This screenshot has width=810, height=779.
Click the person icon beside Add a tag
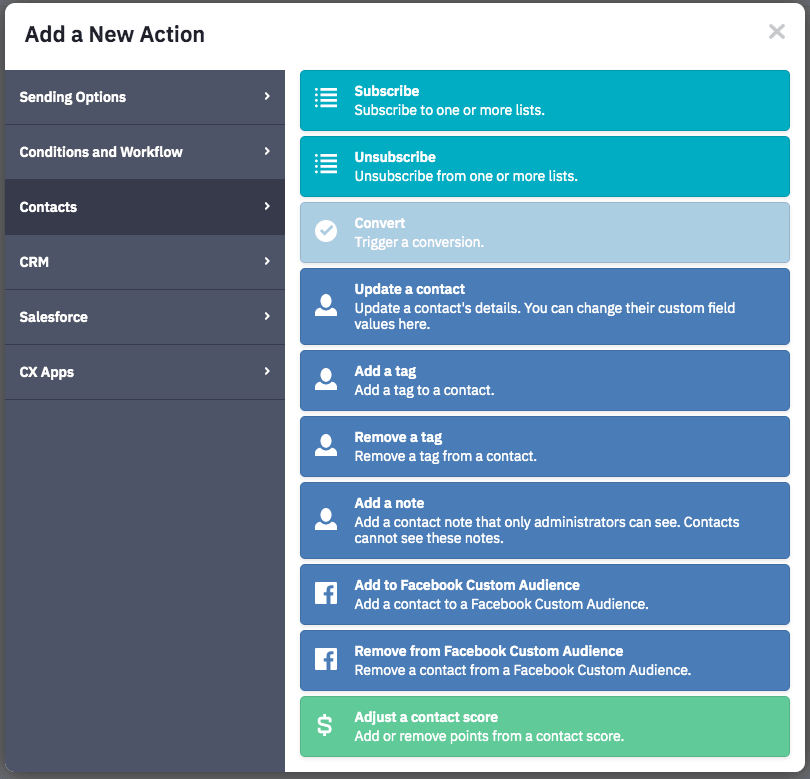[326, 379]
